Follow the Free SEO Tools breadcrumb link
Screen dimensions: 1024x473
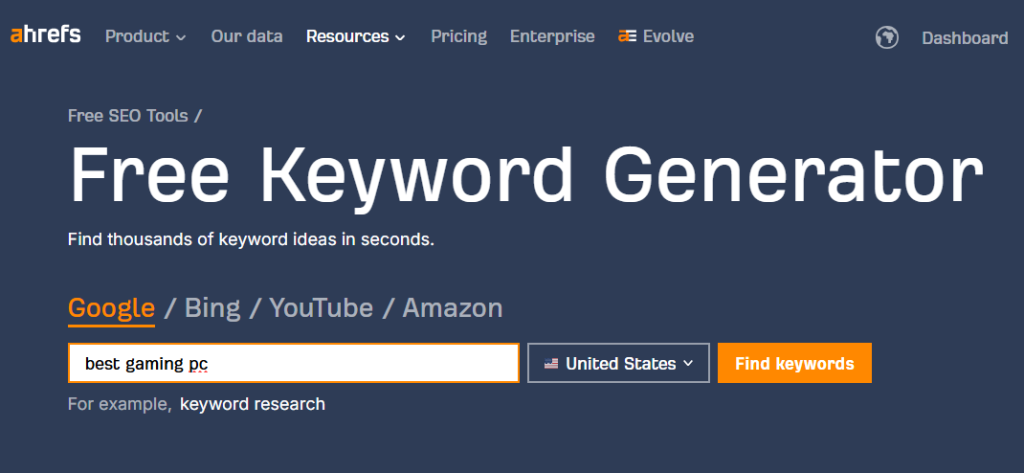point(128,115)
